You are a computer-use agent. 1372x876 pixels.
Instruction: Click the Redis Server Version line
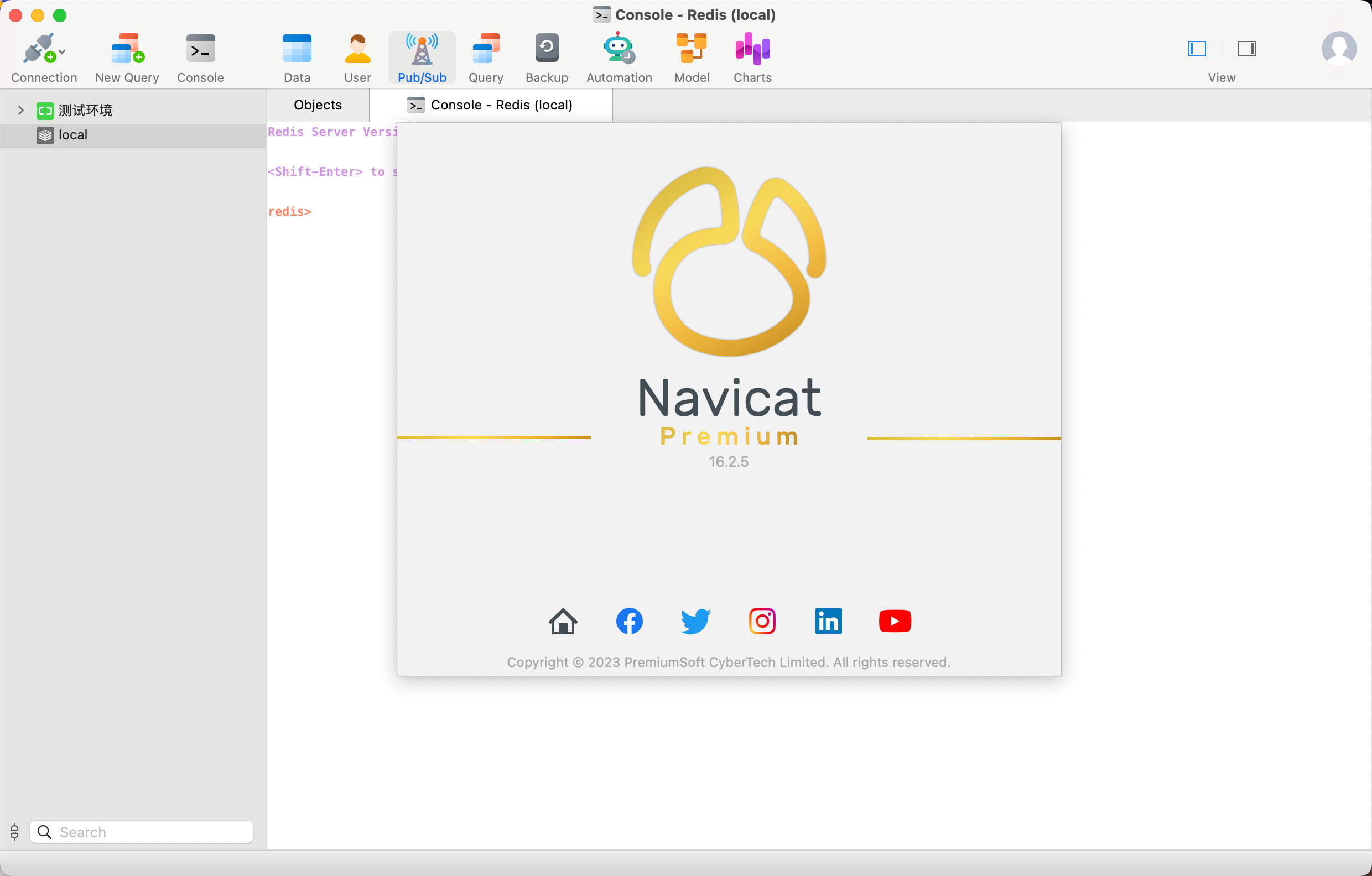[x=332, y=132]
